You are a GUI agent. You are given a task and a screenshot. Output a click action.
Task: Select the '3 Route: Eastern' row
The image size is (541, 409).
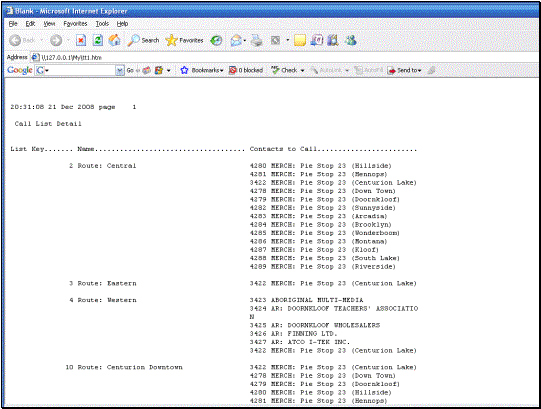tap(102, 283)
